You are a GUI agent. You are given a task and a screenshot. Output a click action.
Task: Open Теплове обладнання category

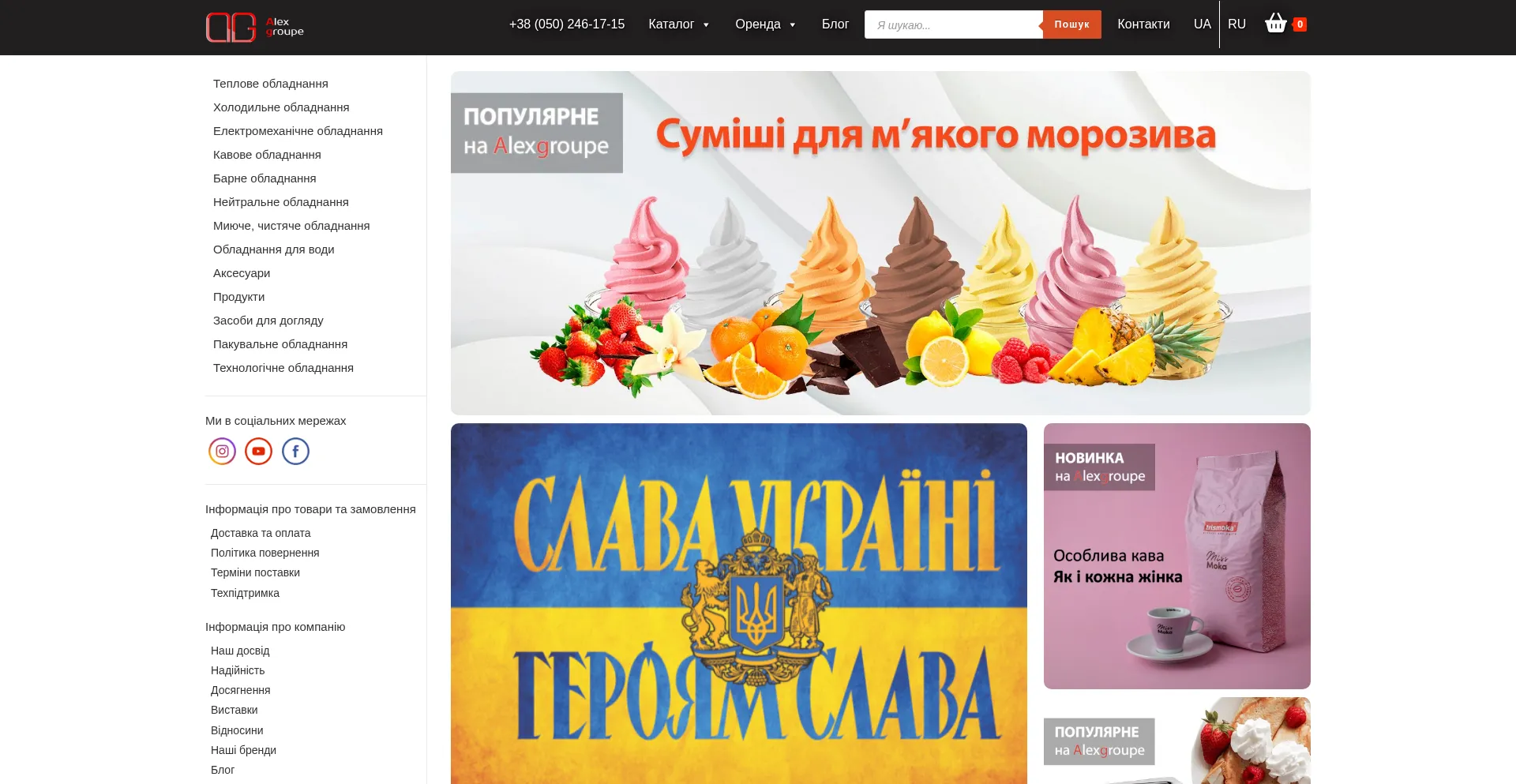270,84
